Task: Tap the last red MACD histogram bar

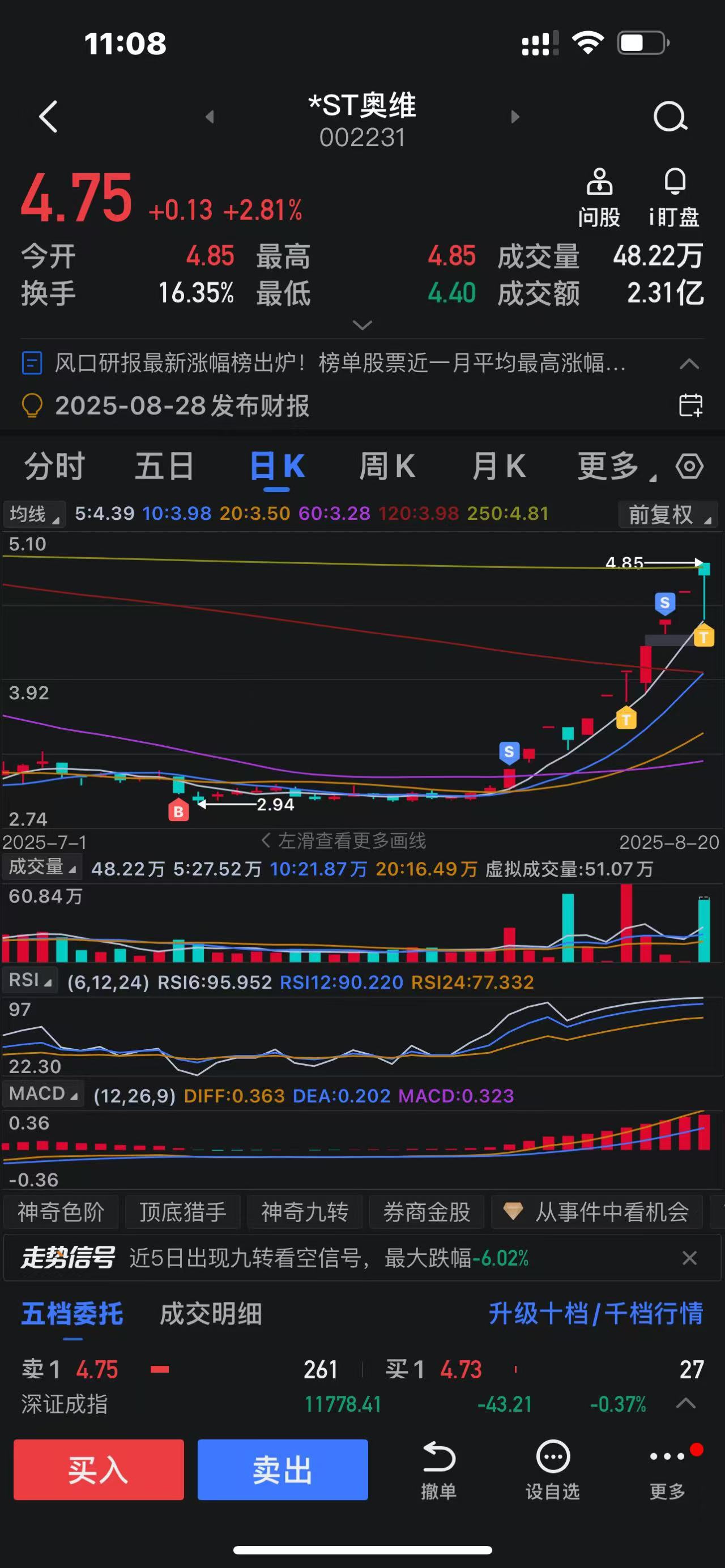Action: (x=704, y=1131)
